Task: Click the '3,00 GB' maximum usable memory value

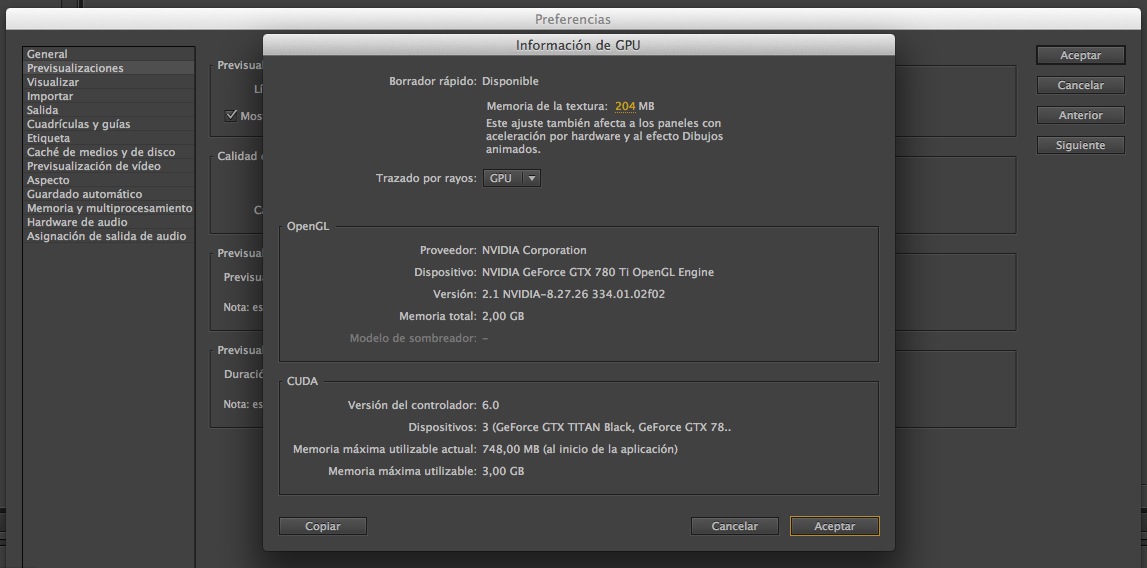Action: pyautogui.click(x=503, y=471)
